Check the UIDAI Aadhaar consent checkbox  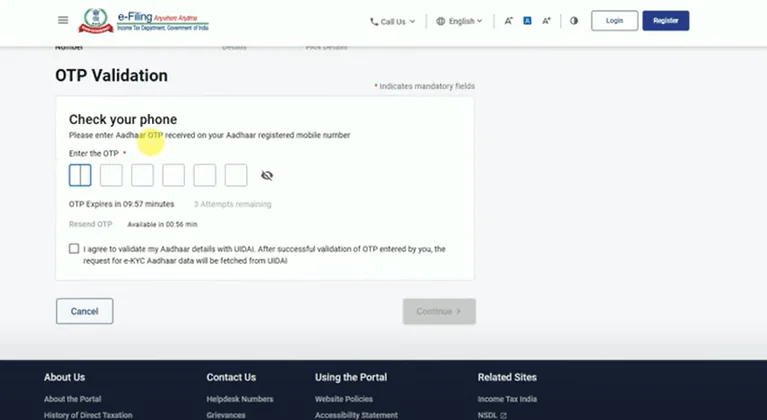point(74,249)
